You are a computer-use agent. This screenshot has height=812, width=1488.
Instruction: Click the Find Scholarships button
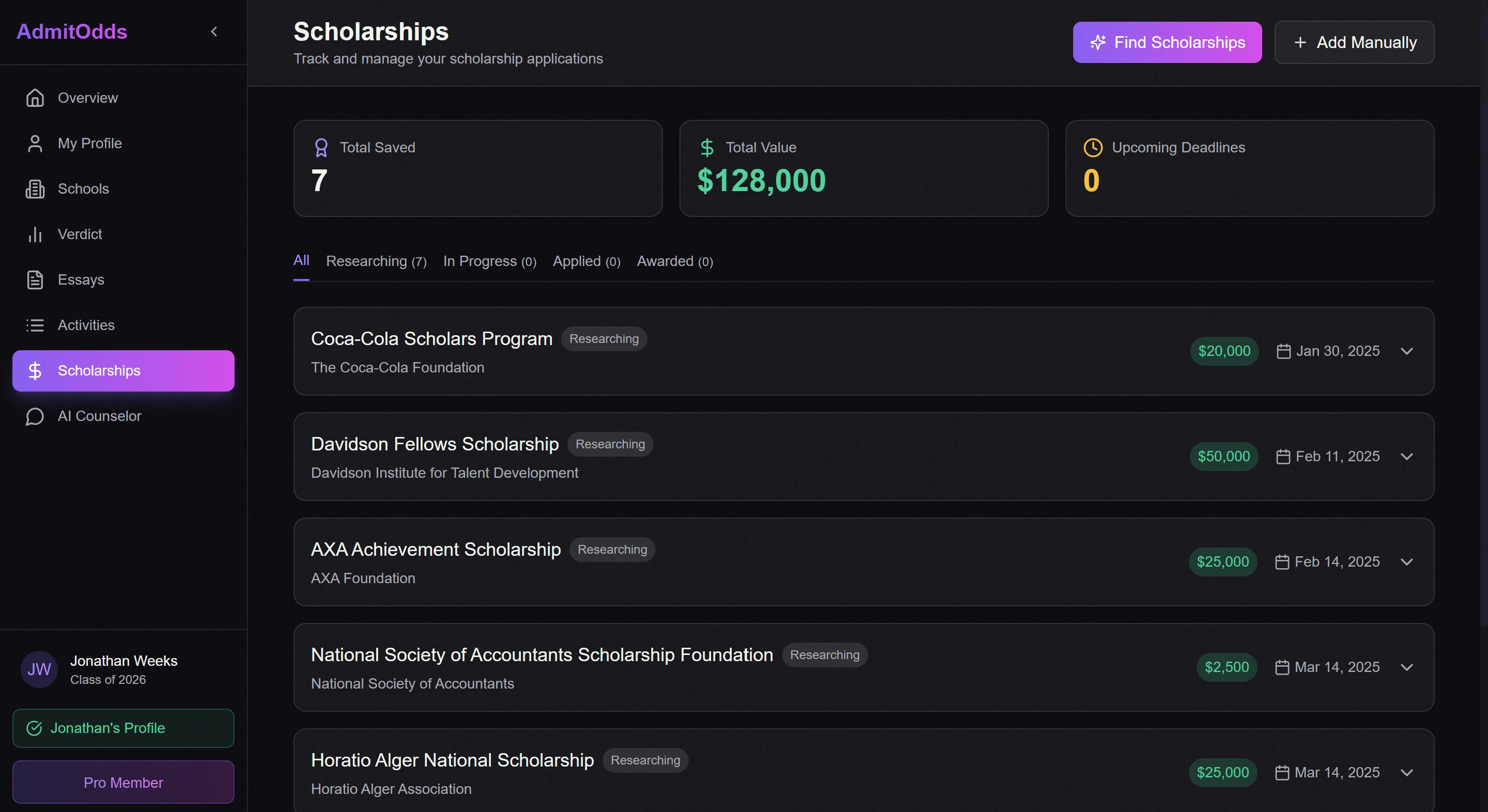click(1167, 43)
